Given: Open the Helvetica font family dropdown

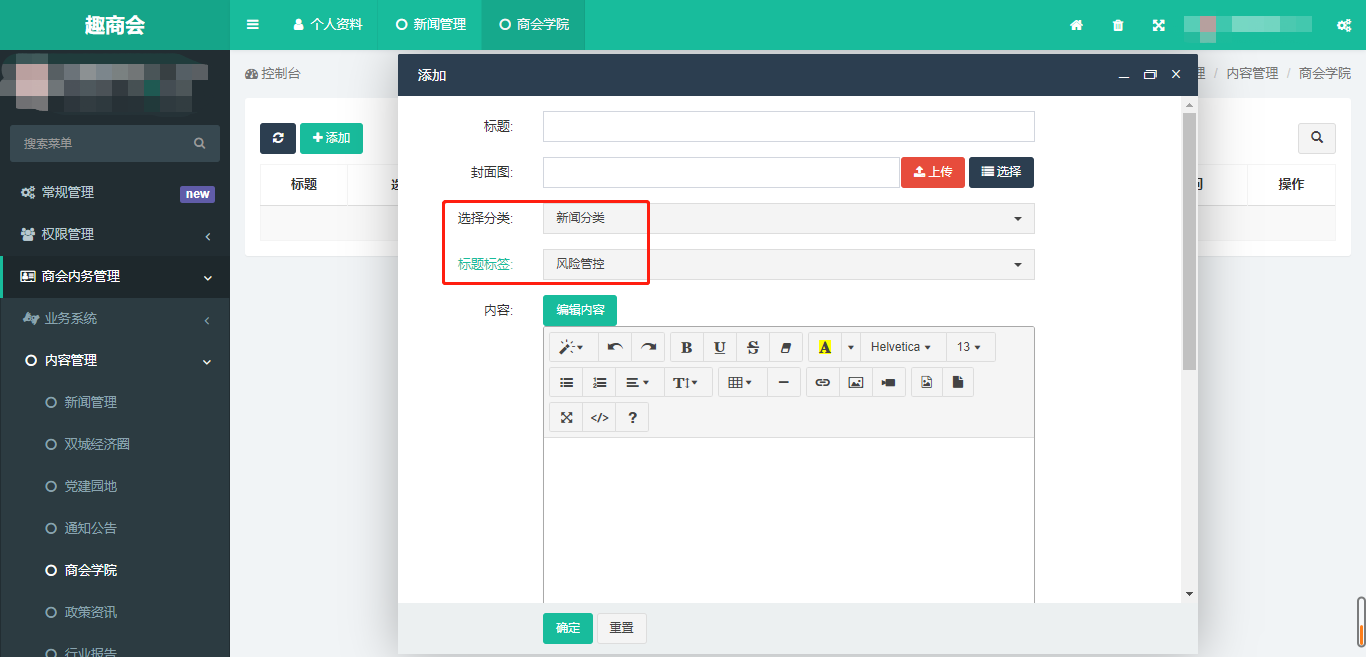Looking at the screenshot, I should click(901, 347).
